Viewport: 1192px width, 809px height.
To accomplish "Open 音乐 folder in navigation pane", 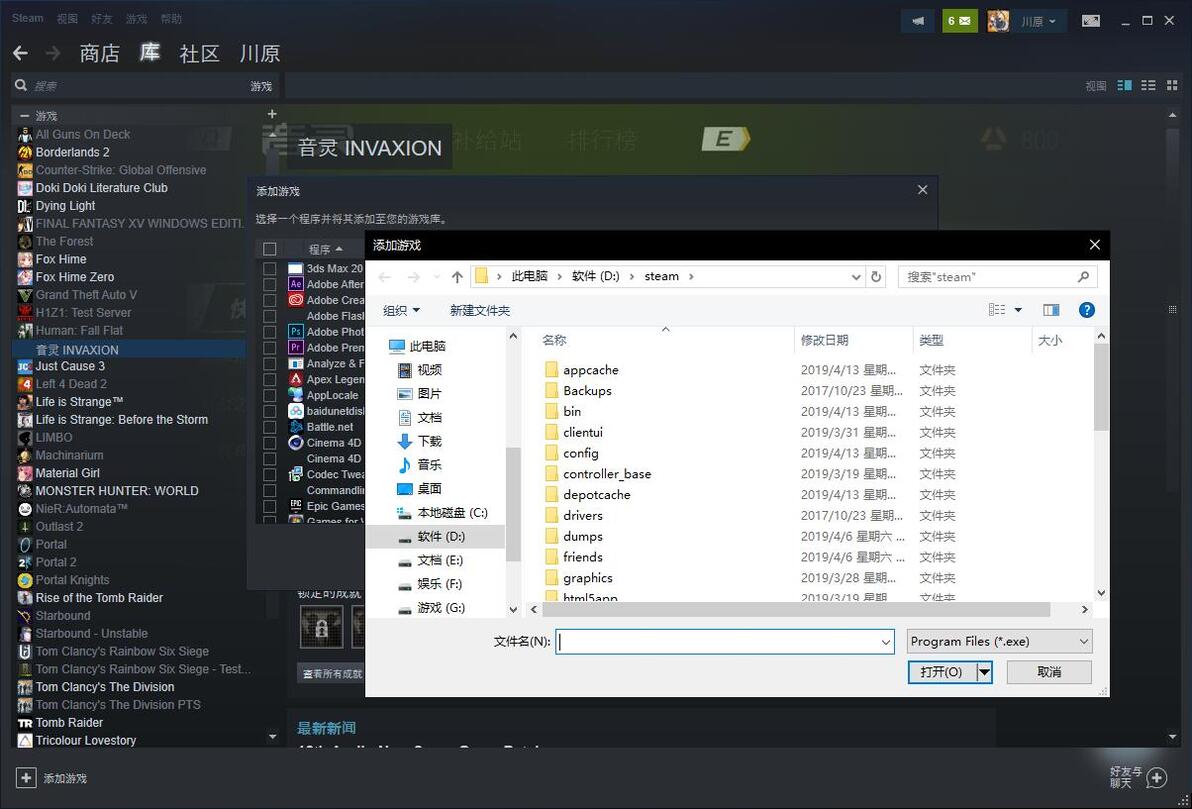I will click(x=430, y=465).
